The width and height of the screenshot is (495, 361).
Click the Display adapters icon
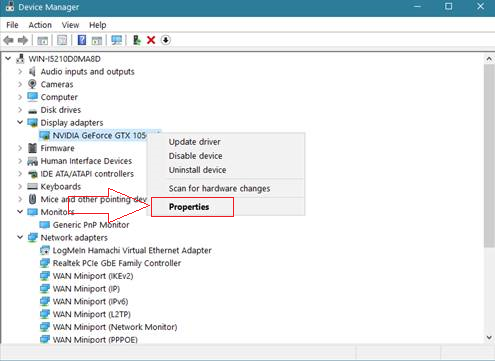32,123
